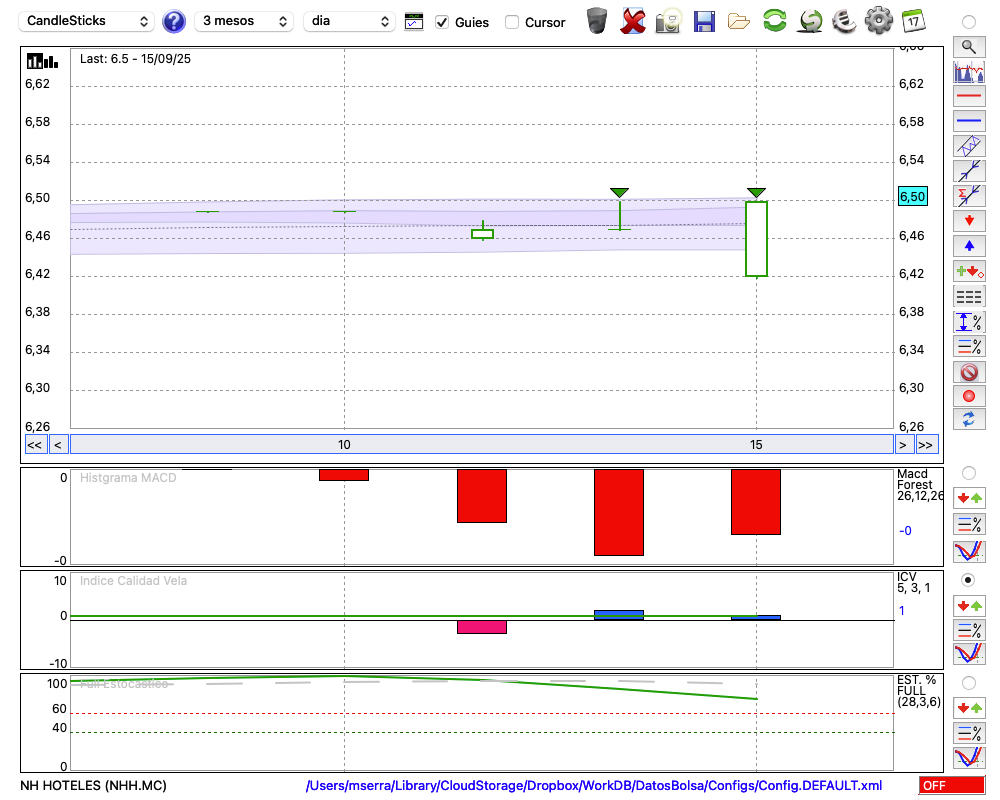Click the red OFF button
1000x800 pixels.
951,785
